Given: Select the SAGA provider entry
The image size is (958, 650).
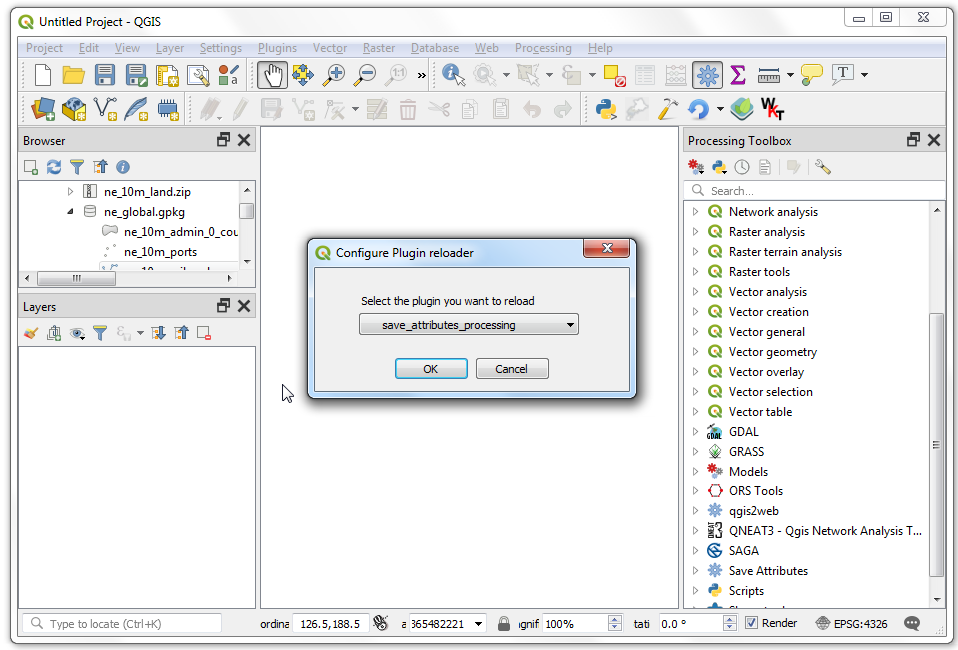Looking at the screenshot, I should click(x=744, y=550).
